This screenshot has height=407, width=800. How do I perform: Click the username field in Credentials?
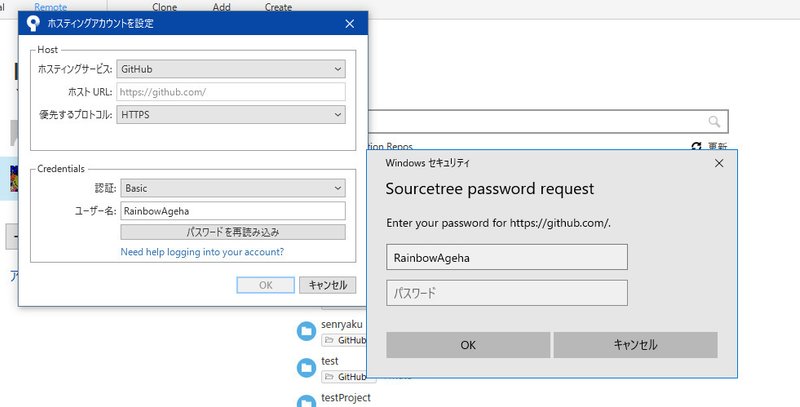(233, 211)
